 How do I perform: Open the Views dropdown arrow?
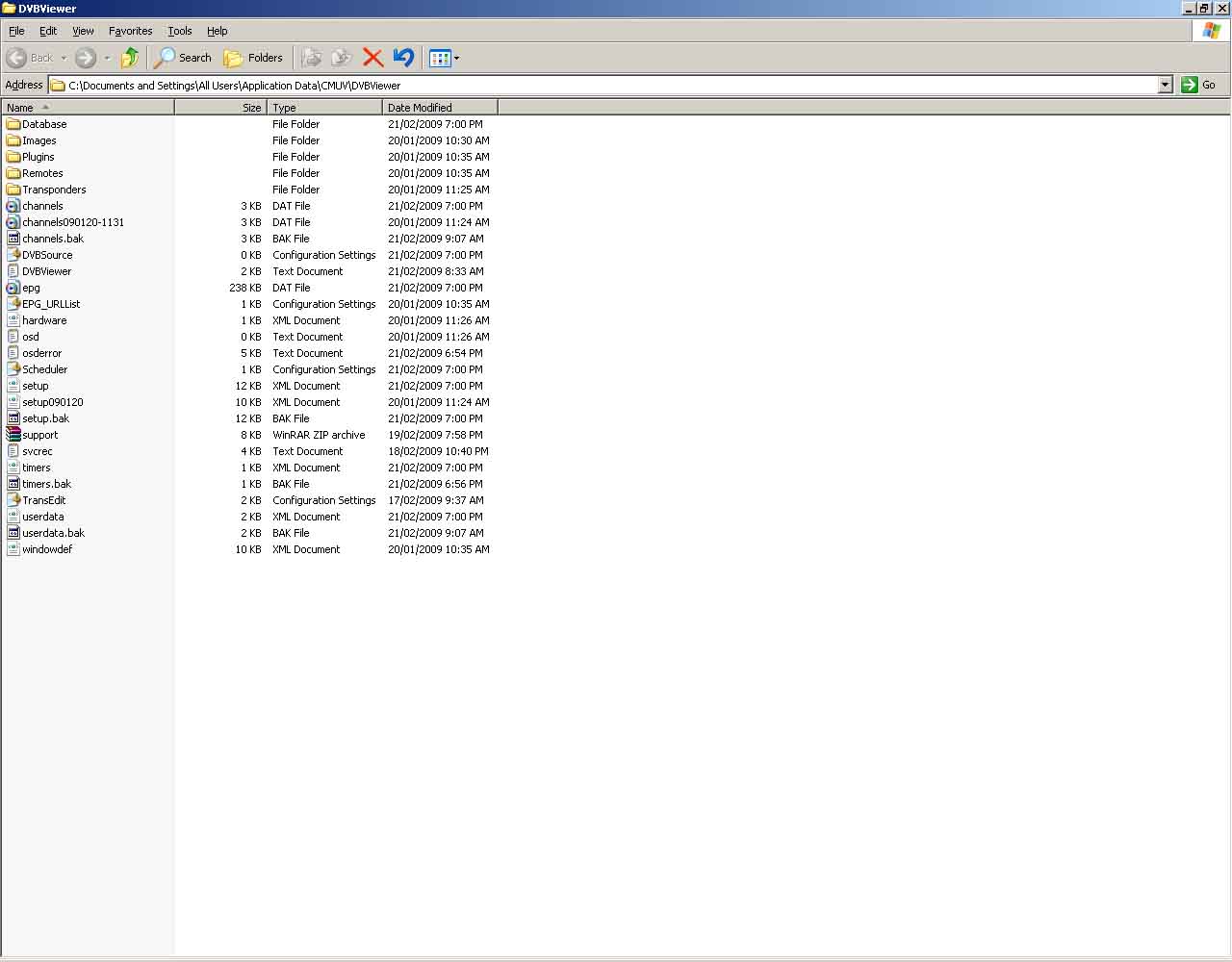point(456,58)
